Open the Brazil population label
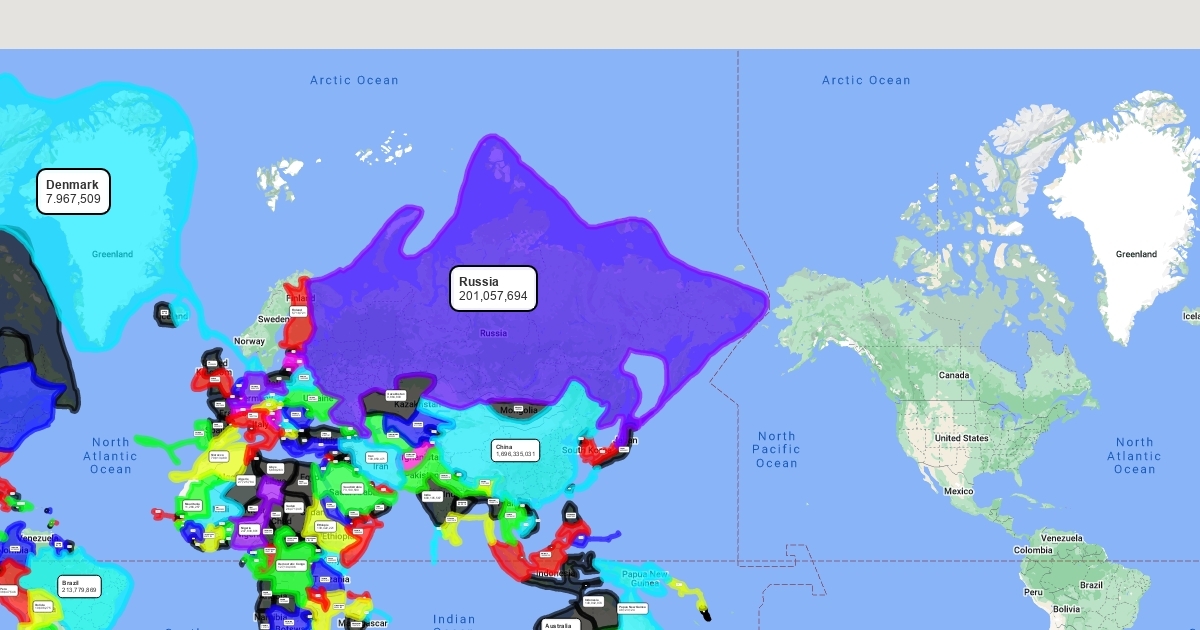This screenshot has height=630, width=1200. click(x=79, y=586)
